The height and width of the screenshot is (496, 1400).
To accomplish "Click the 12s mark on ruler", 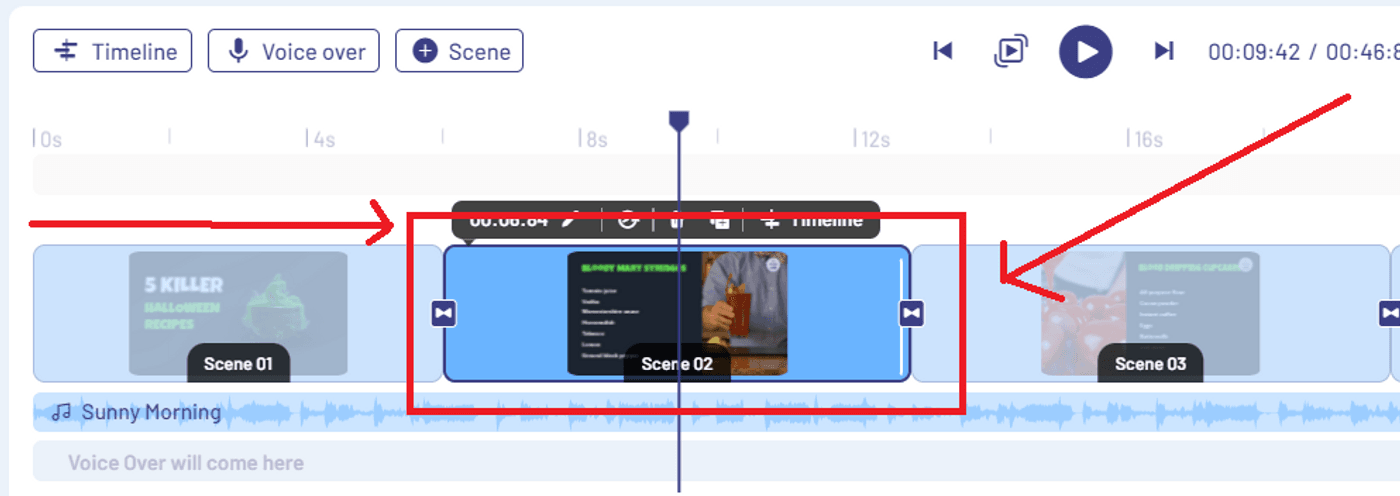I will (870, 139).
